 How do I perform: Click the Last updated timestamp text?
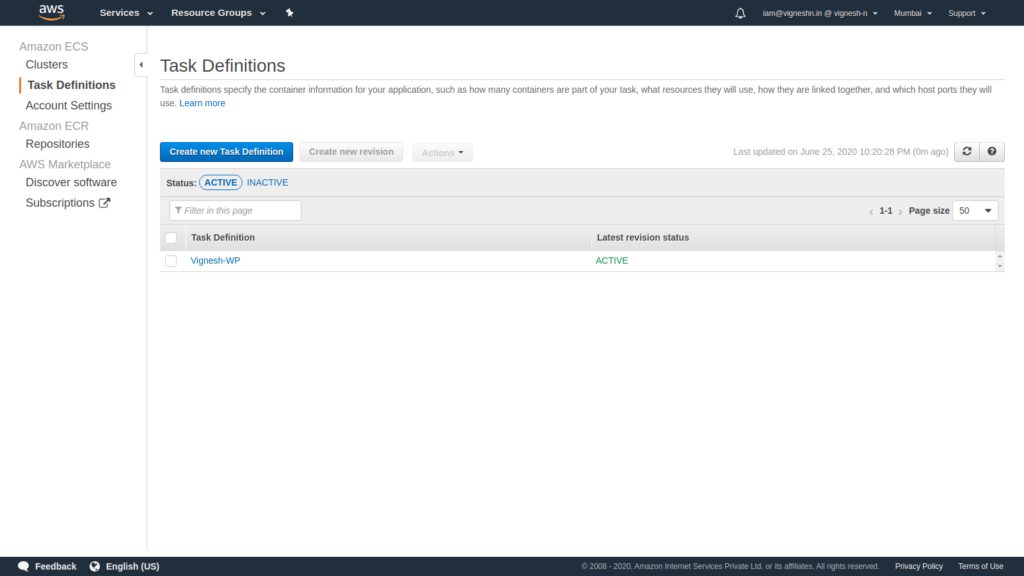[x=840, y=152]
